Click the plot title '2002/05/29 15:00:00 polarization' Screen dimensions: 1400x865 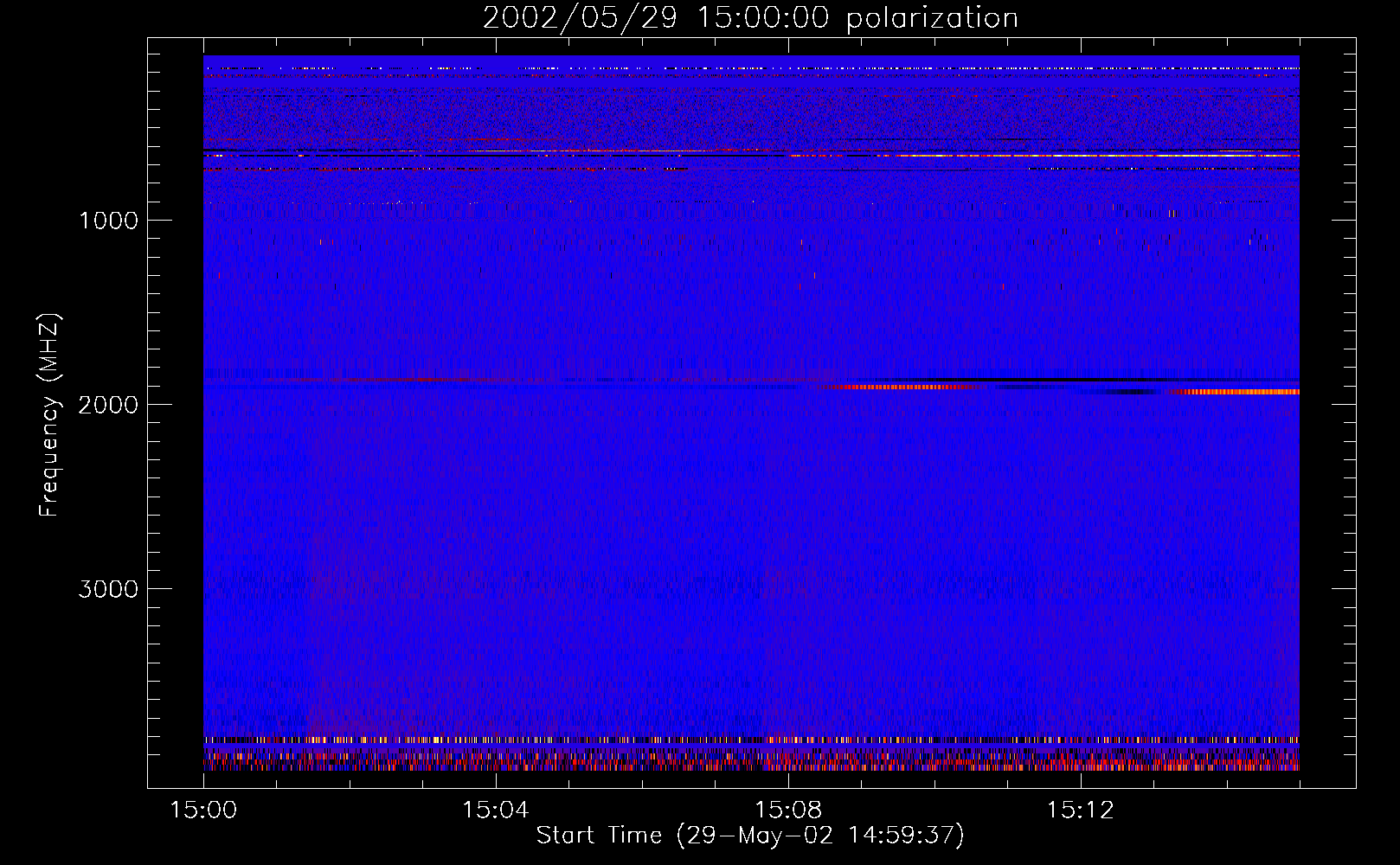pos(750,17)
